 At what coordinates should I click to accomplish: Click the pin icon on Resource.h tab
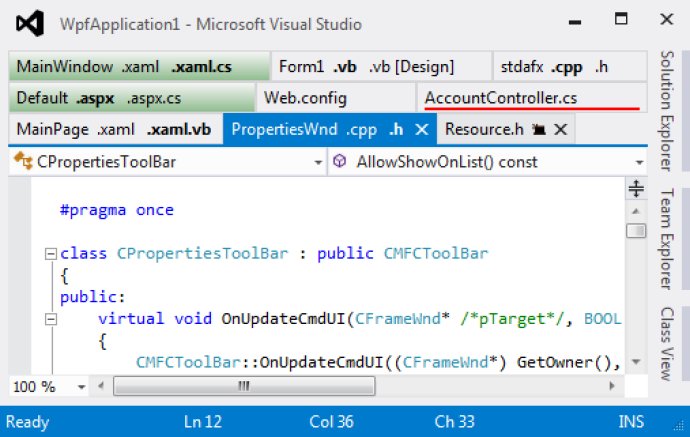pos(539,129)
